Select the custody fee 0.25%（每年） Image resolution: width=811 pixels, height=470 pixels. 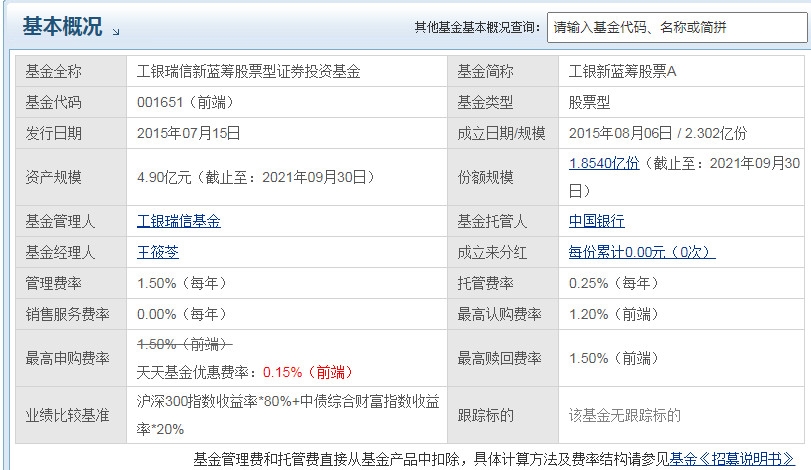pos(614,283)
